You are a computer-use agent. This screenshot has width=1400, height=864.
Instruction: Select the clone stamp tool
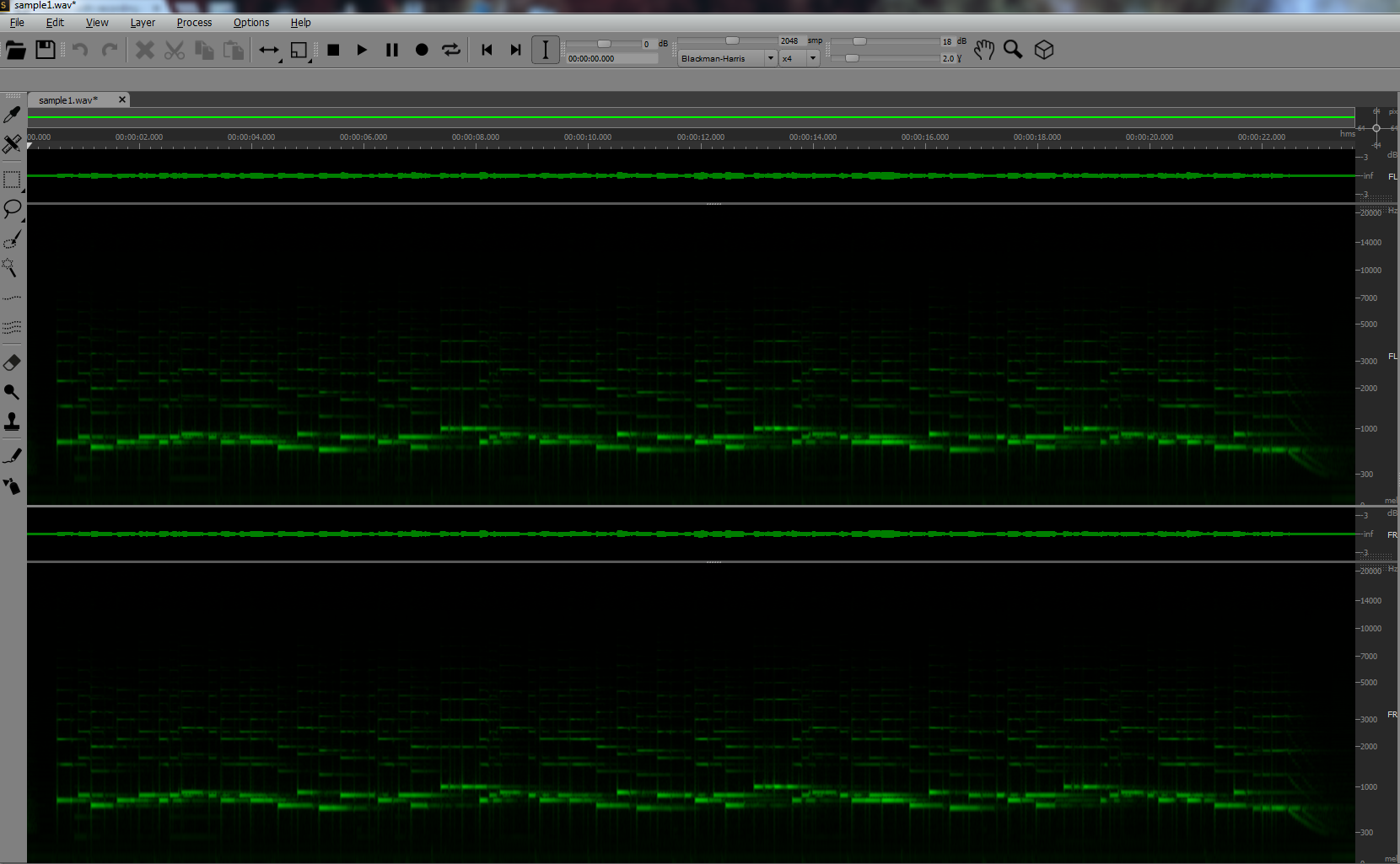pyautogui.click(x=12, y=421)
